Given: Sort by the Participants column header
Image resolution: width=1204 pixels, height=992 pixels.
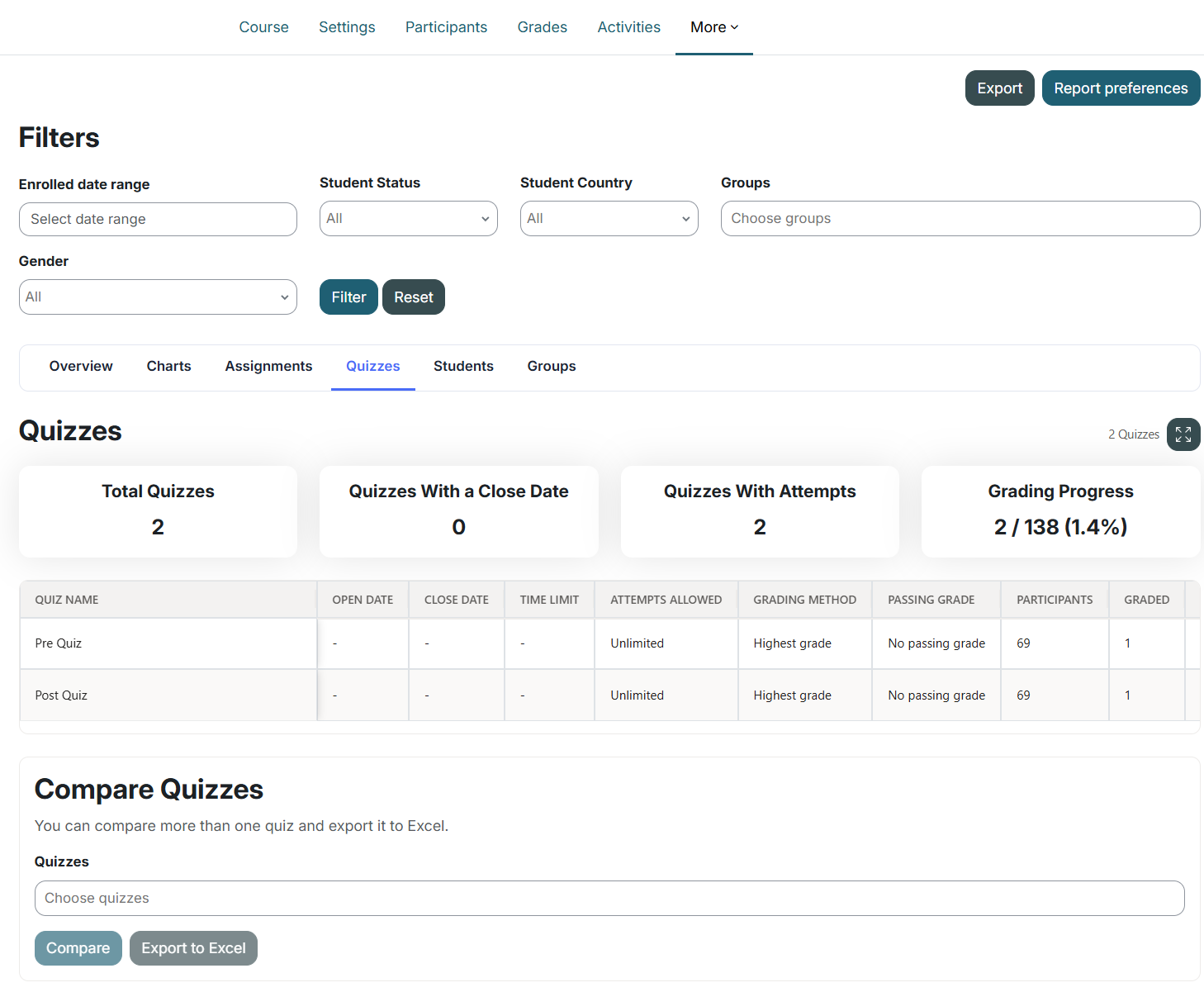Looking at the screenshot, I should 1055,600.
